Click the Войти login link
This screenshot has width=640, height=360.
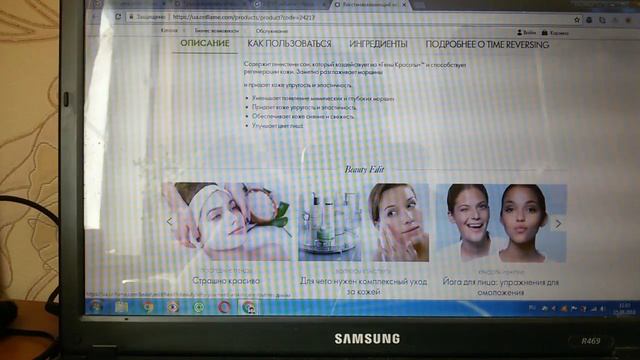(527, 32)
